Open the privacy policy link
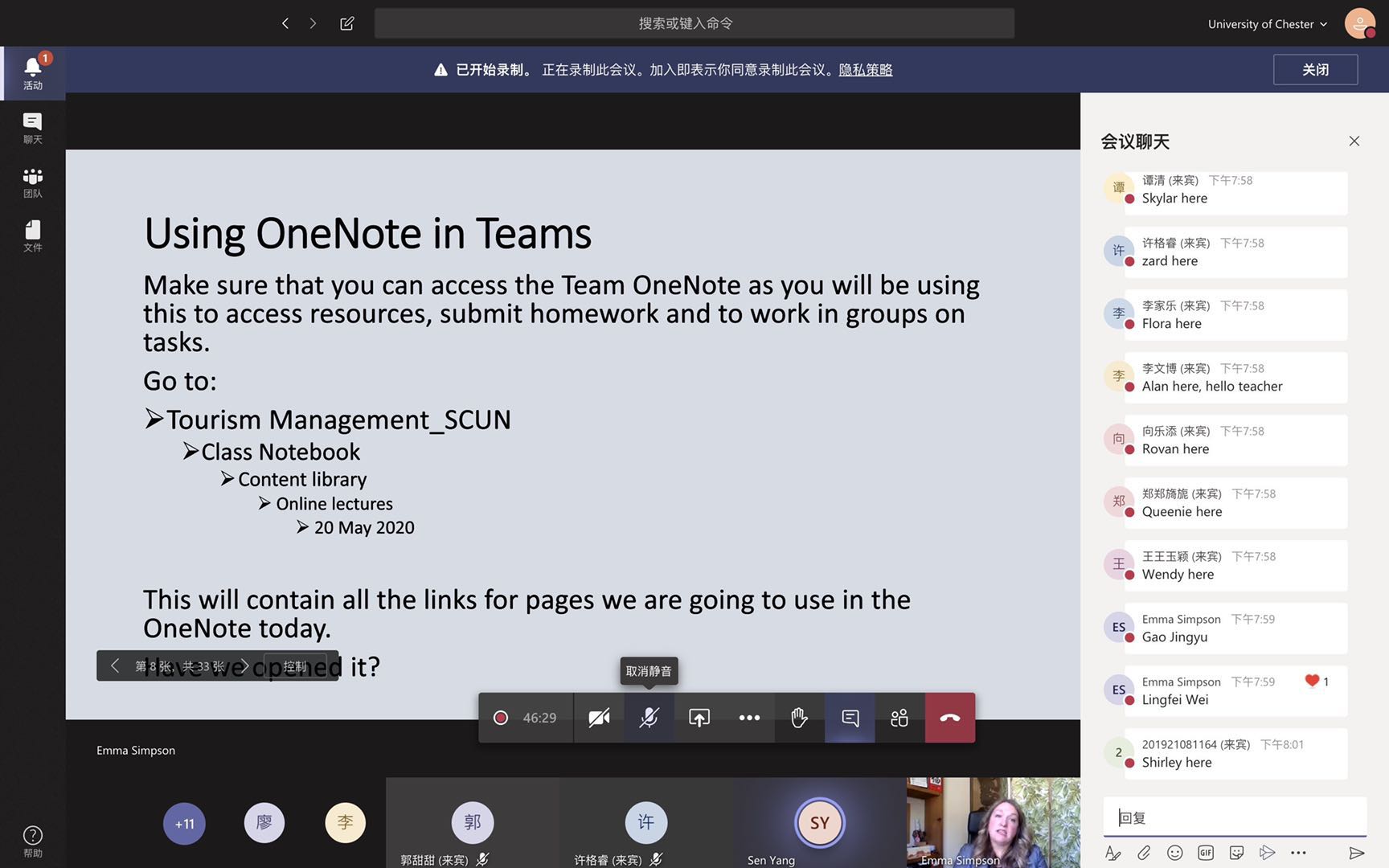The height and width of the screenshot is (868, 1389). [866, 70]
